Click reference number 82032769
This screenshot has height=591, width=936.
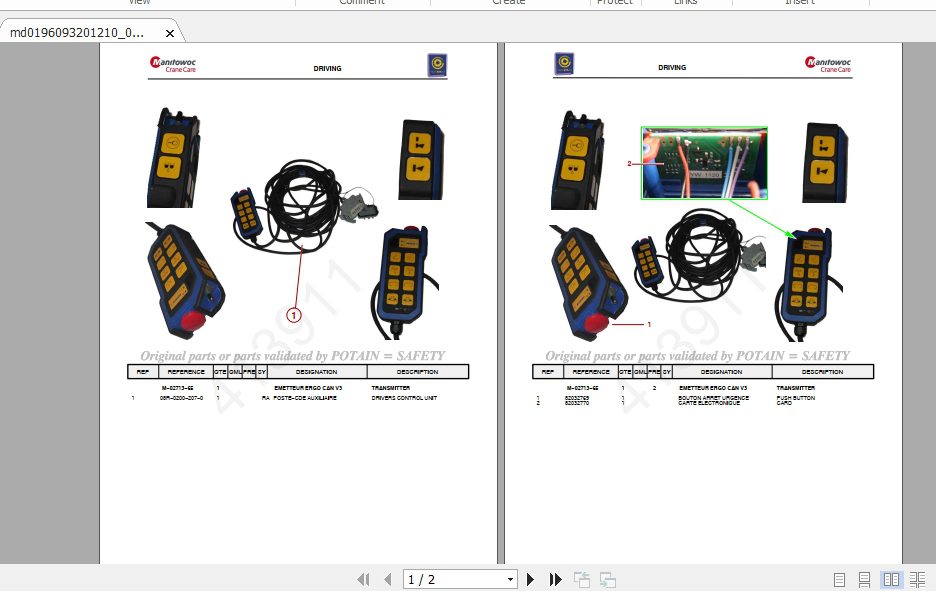point(577,398)
